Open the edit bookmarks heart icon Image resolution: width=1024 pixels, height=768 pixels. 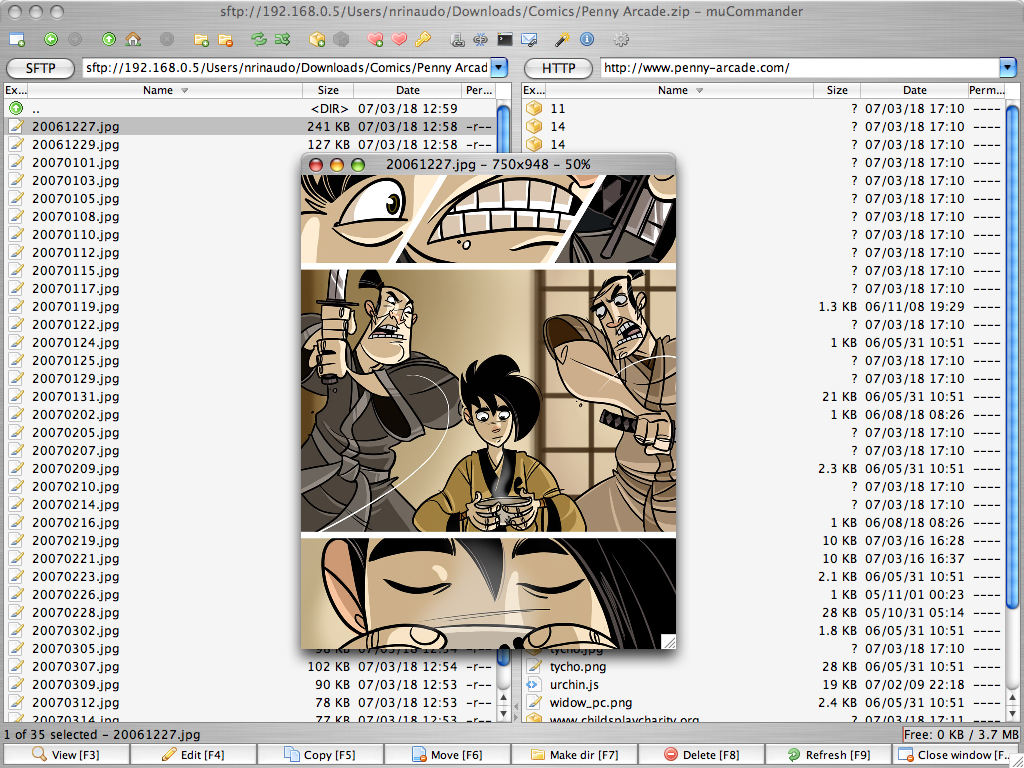pos(399,40)
